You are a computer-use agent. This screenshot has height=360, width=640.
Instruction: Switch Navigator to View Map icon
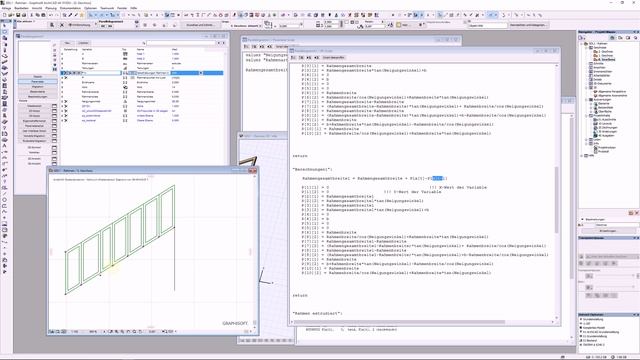pyautogui.click(x=620, y=38)
